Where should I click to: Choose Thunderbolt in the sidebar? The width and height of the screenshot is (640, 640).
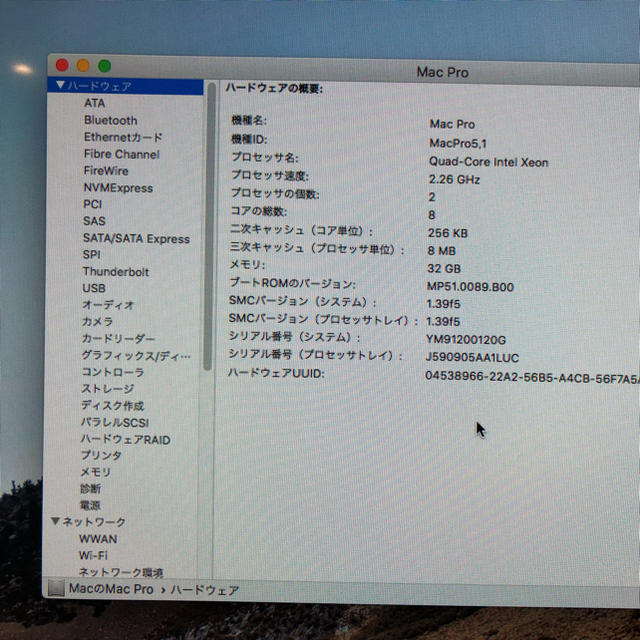(116, 271)
